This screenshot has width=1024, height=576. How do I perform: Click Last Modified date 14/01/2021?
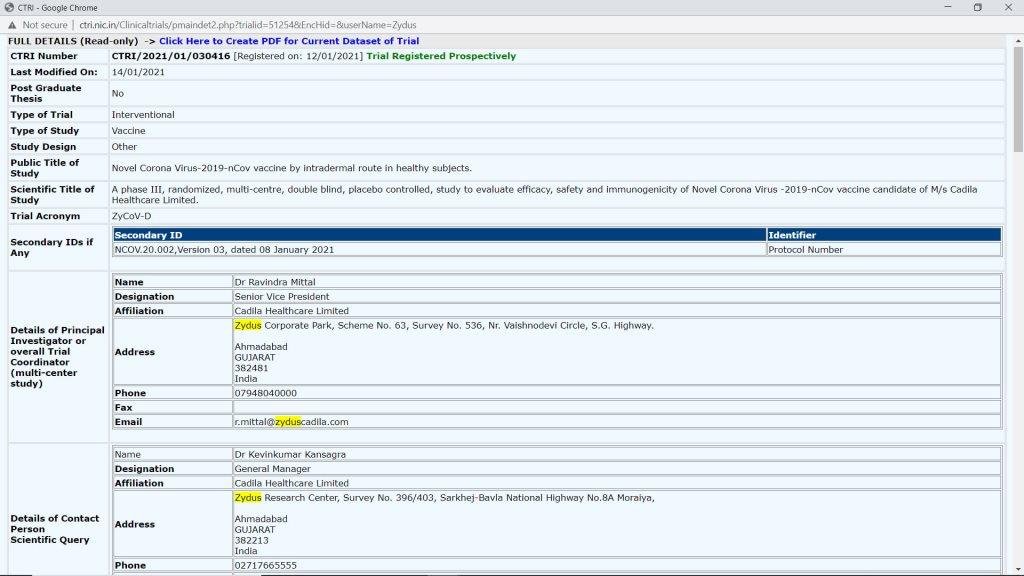(138, 72)
